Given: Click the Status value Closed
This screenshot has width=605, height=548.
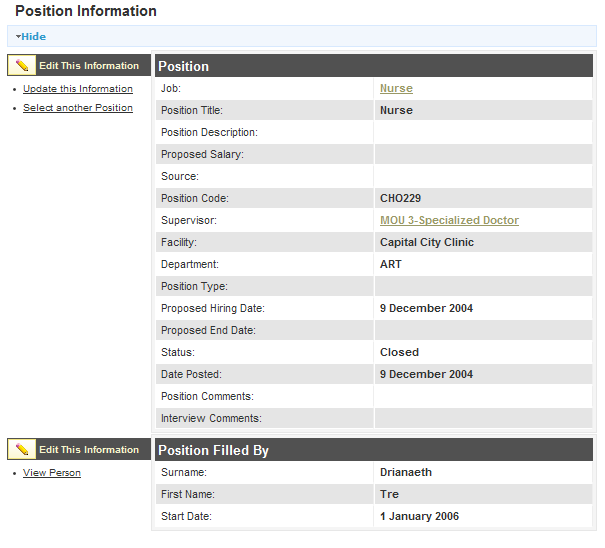Looking at the screenshot, I should (x=399, y=353).
